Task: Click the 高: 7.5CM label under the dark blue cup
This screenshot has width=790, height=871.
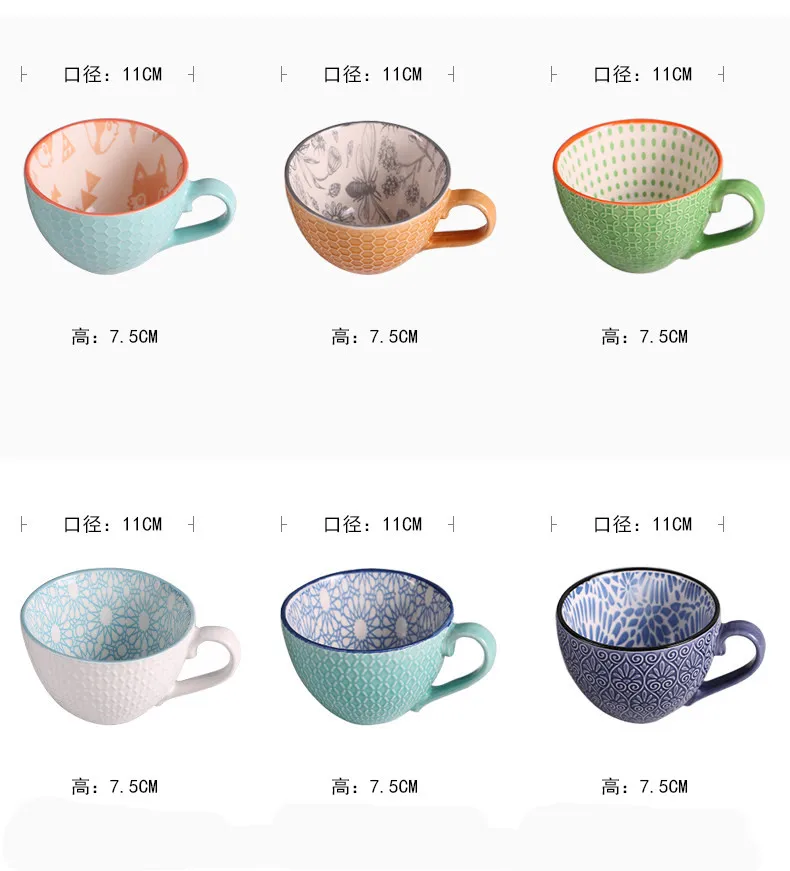Action: (x=644, y=787)
